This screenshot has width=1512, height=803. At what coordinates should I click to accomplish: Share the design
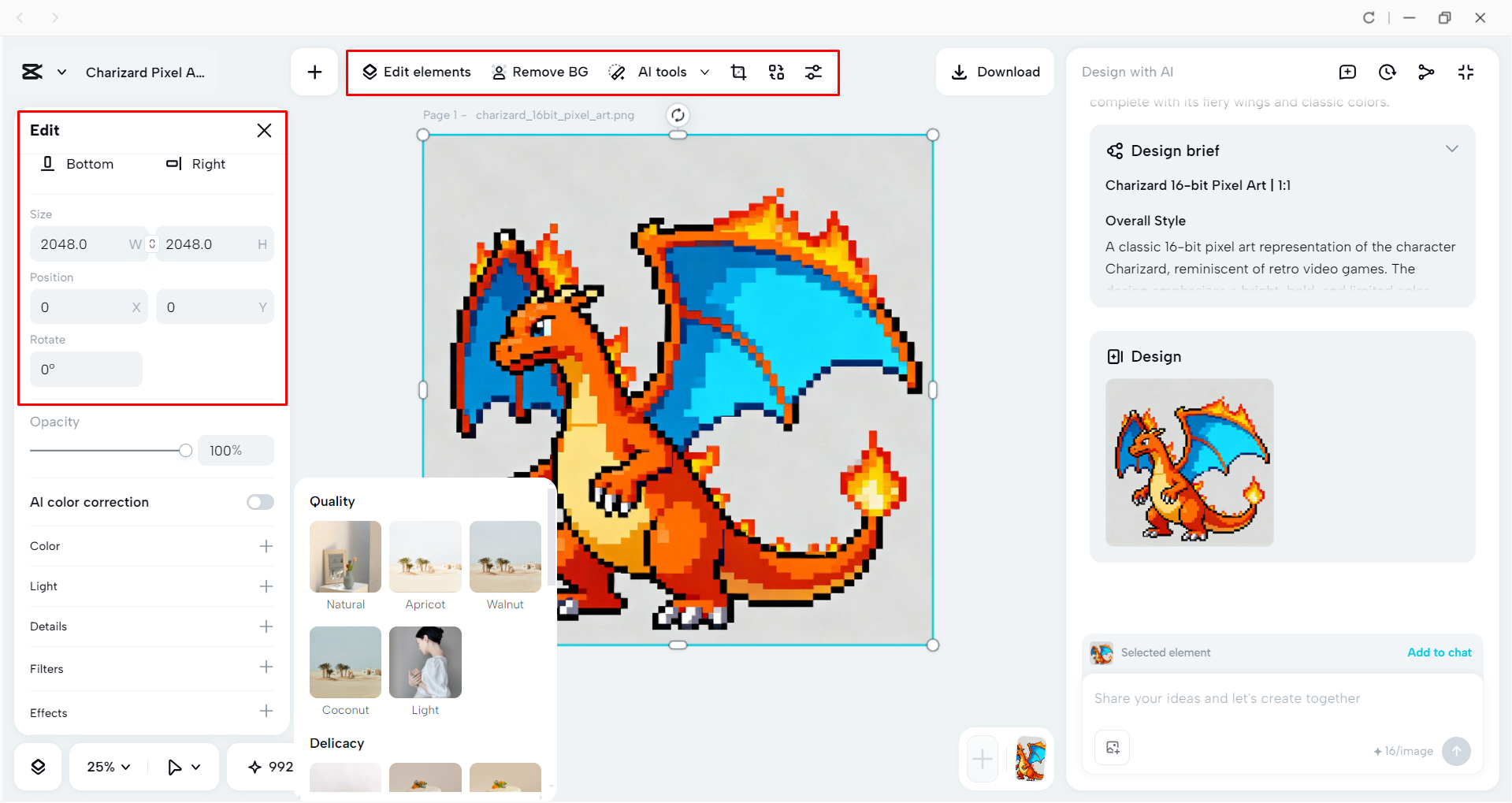point(1426,72)
